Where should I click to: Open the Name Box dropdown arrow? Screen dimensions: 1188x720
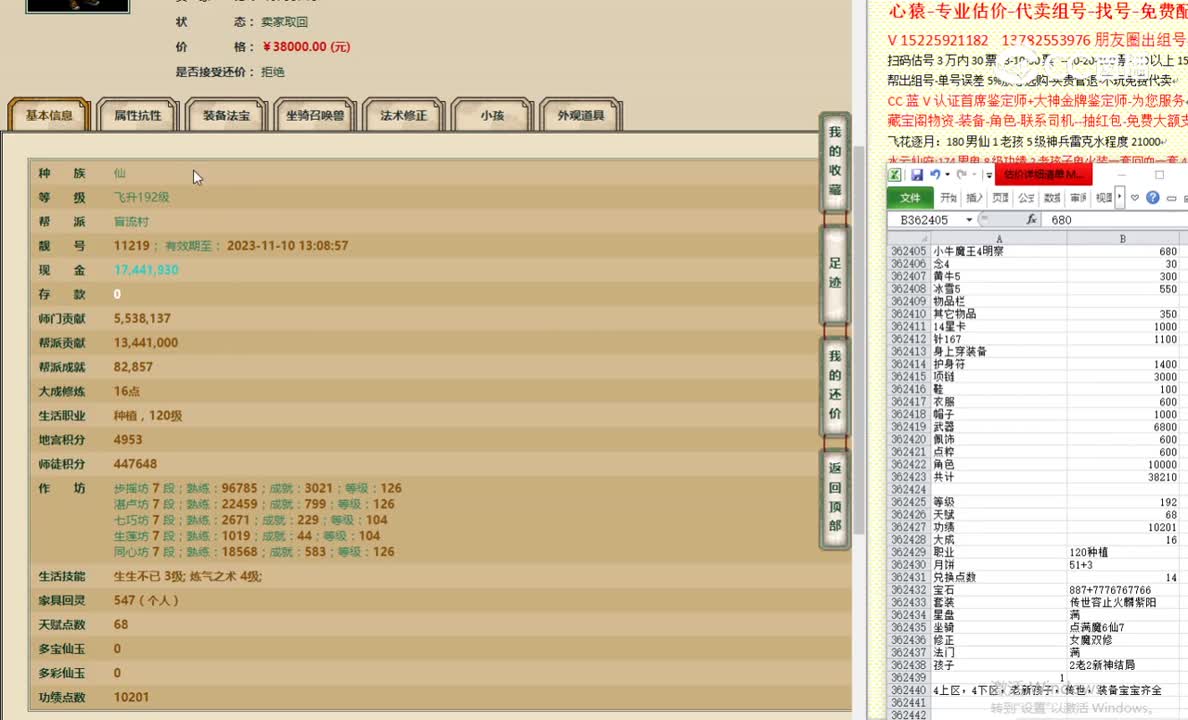pyautogui.click(x=969, y=219)
